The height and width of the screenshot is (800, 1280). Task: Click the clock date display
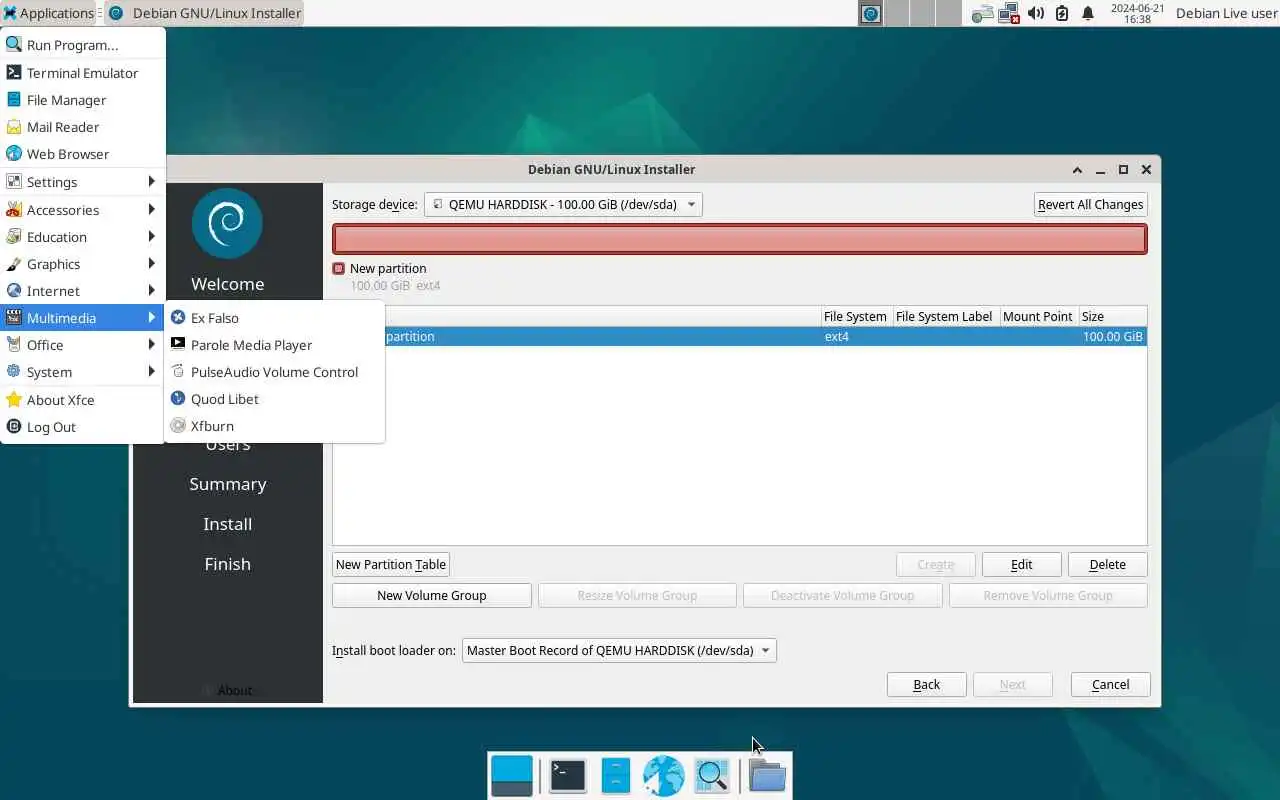[x=1137, y=13]
